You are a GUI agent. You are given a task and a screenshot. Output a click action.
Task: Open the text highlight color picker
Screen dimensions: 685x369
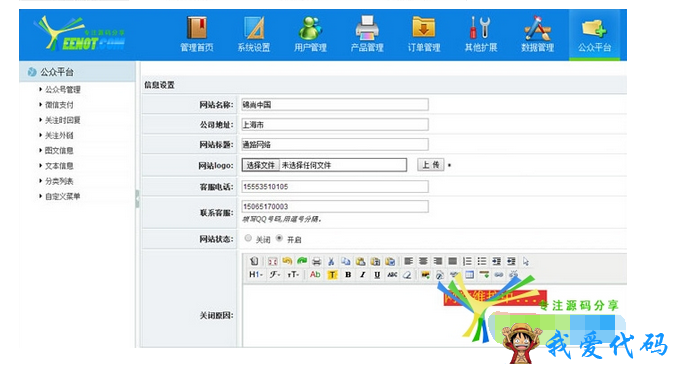(x=332, y=275)
